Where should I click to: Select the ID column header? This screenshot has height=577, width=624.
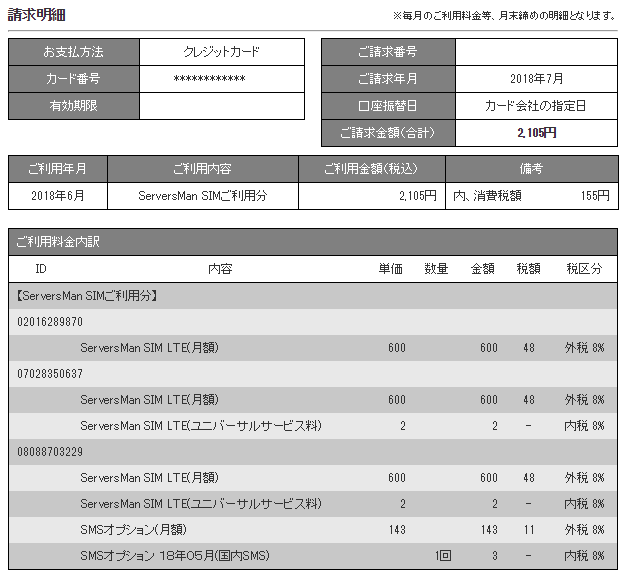pos(41,269)
